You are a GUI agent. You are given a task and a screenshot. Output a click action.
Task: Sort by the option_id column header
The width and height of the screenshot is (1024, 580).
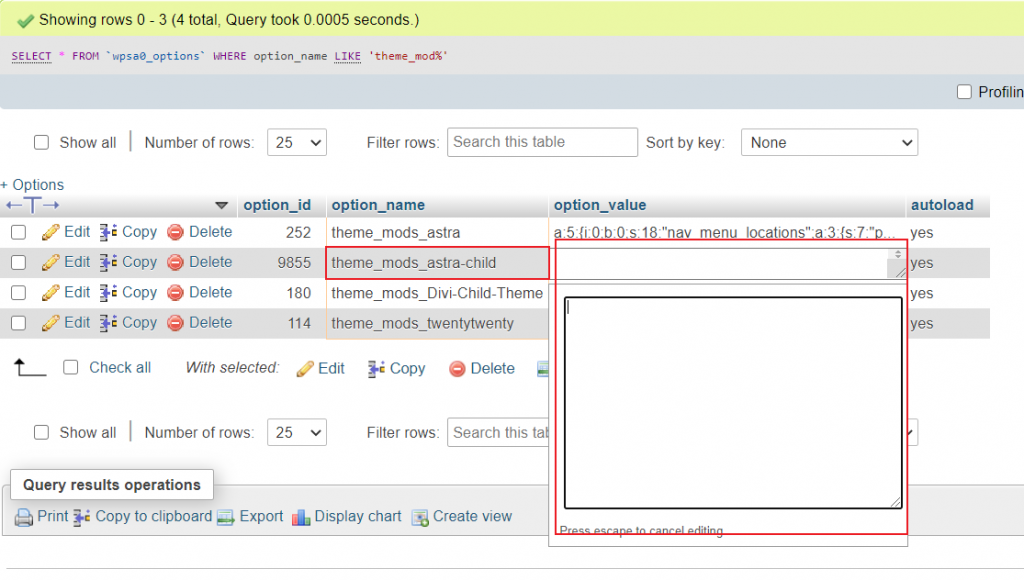click(277, 205)
